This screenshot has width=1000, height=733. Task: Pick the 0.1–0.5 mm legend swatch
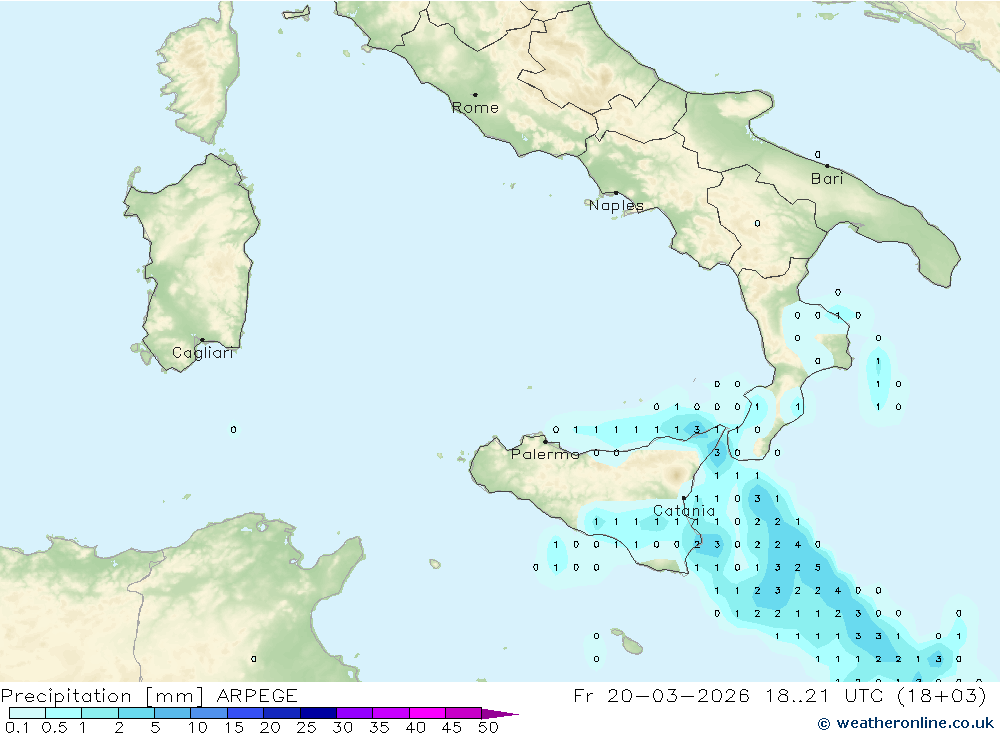click(27, 713)
